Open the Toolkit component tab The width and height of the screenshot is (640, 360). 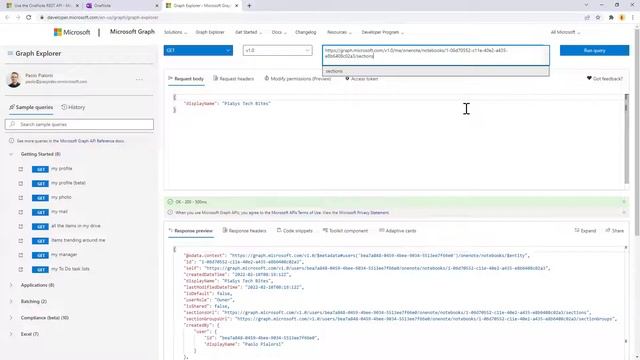(x=345, y=231)
